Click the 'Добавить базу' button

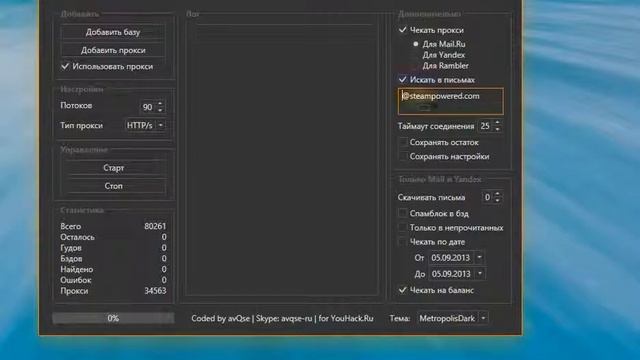click(113, 32)
